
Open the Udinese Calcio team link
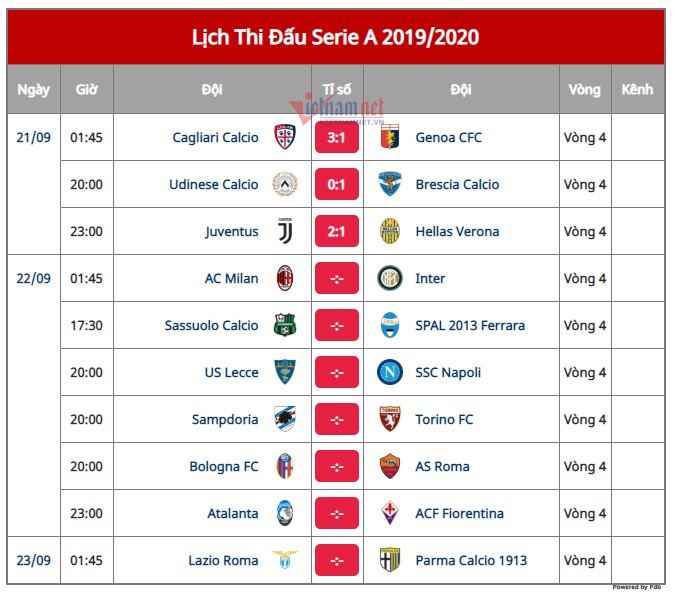point(214,184)
